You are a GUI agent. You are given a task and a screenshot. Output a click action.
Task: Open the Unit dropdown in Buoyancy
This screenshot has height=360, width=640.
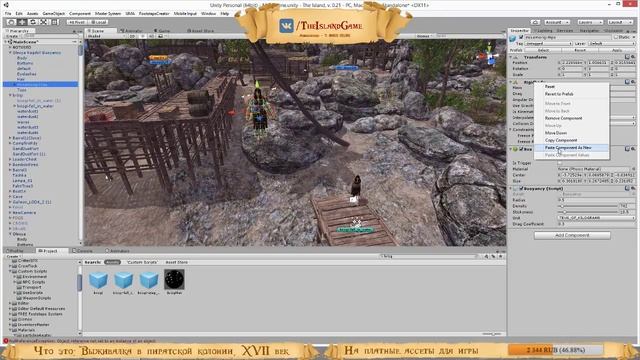click(596, 218)
